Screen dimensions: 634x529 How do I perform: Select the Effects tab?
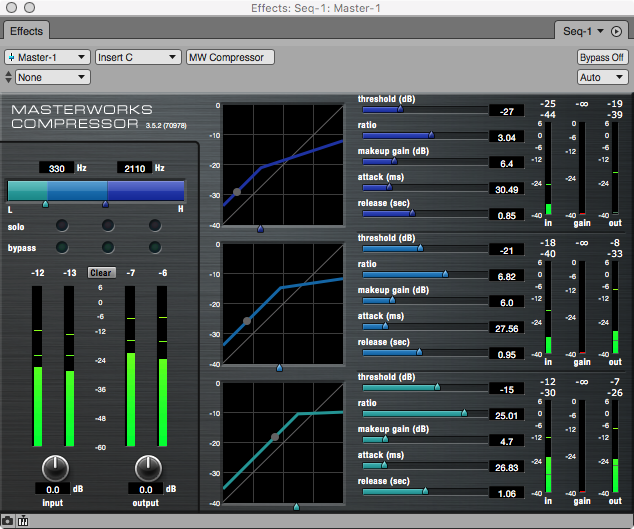click(x=26, y=31)
